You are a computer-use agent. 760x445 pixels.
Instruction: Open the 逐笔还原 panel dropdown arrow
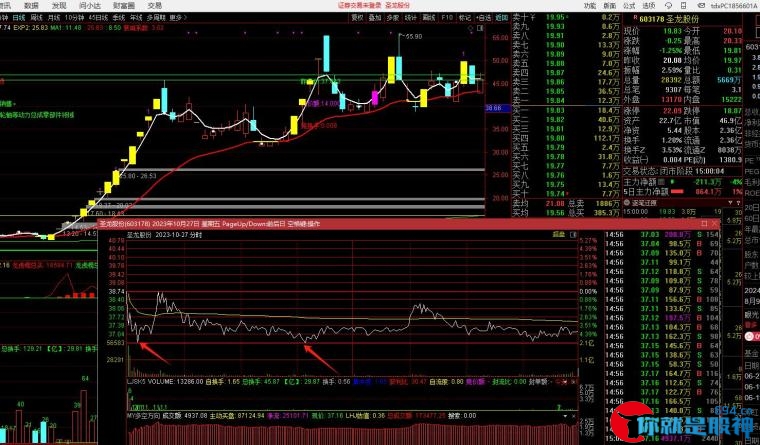pos(730,203)
